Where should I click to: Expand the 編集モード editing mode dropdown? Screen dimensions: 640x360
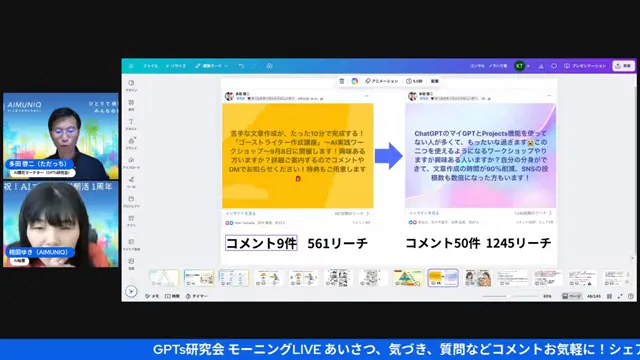click(211, 66)
